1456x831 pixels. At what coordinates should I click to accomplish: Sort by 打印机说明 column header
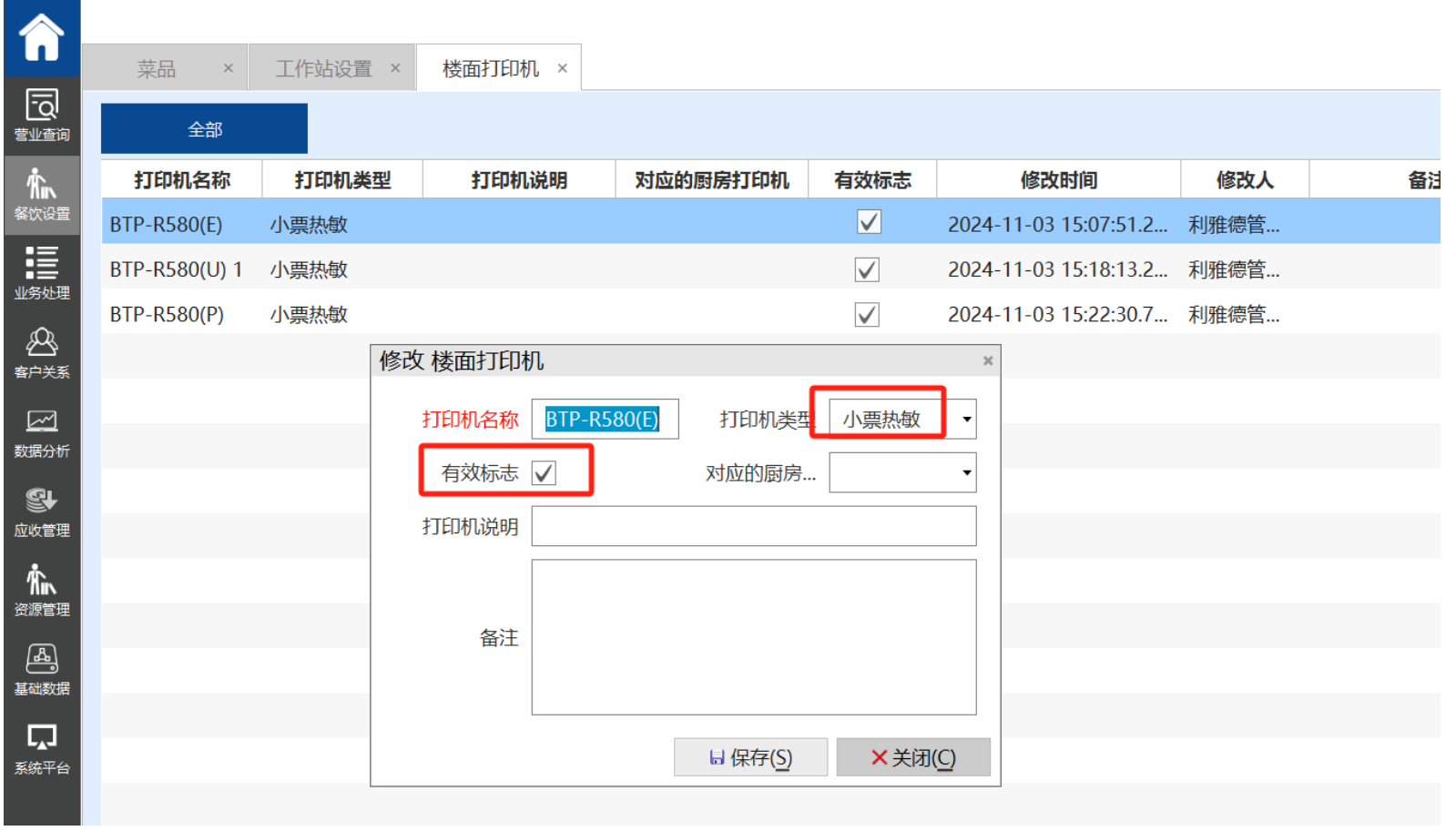pyautogui.click(x=519, y=180)
